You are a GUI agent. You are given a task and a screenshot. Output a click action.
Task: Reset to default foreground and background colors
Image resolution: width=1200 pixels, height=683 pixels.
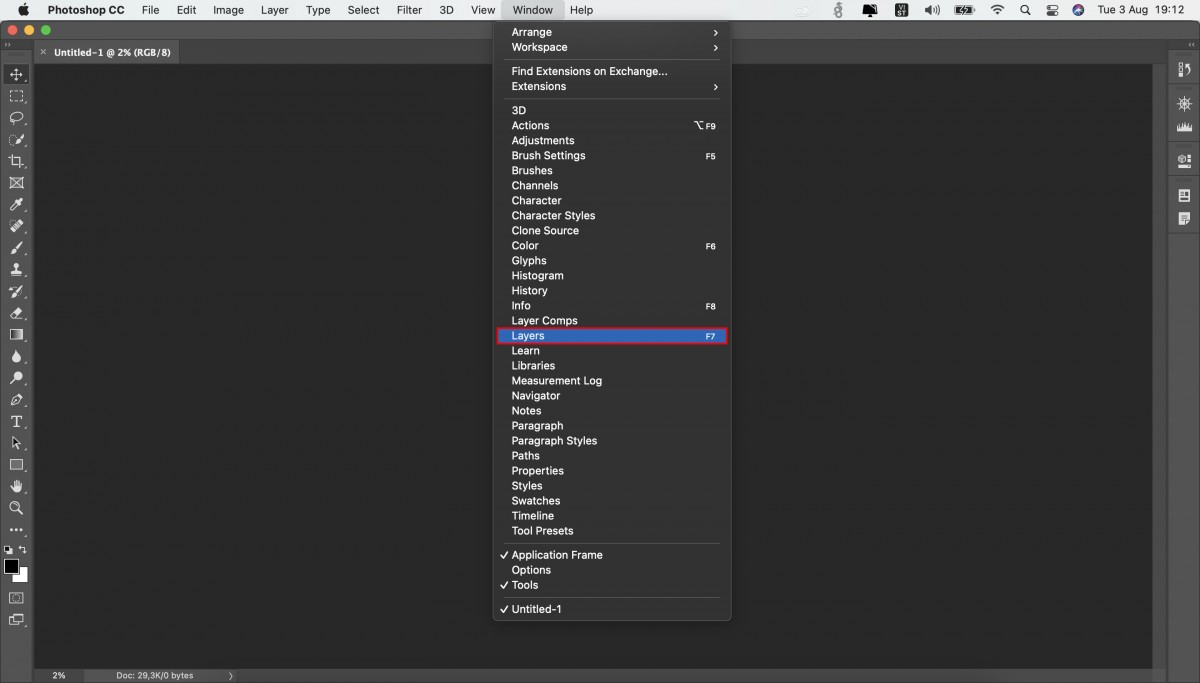pos(8,549)
